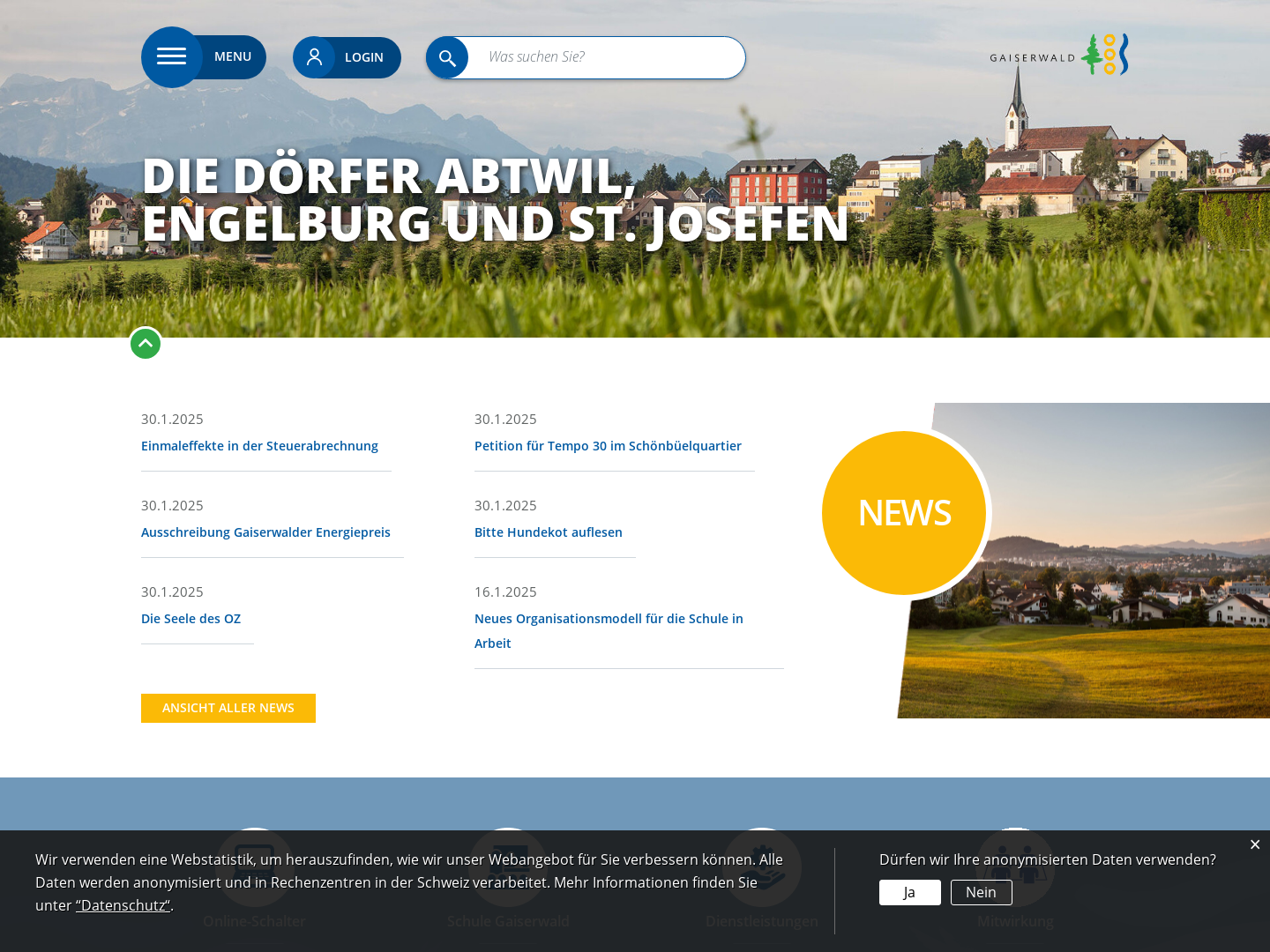Open the 'Datenschutz' link
The width and height of the screenshot is (1270, 952).
pos(123,905)
